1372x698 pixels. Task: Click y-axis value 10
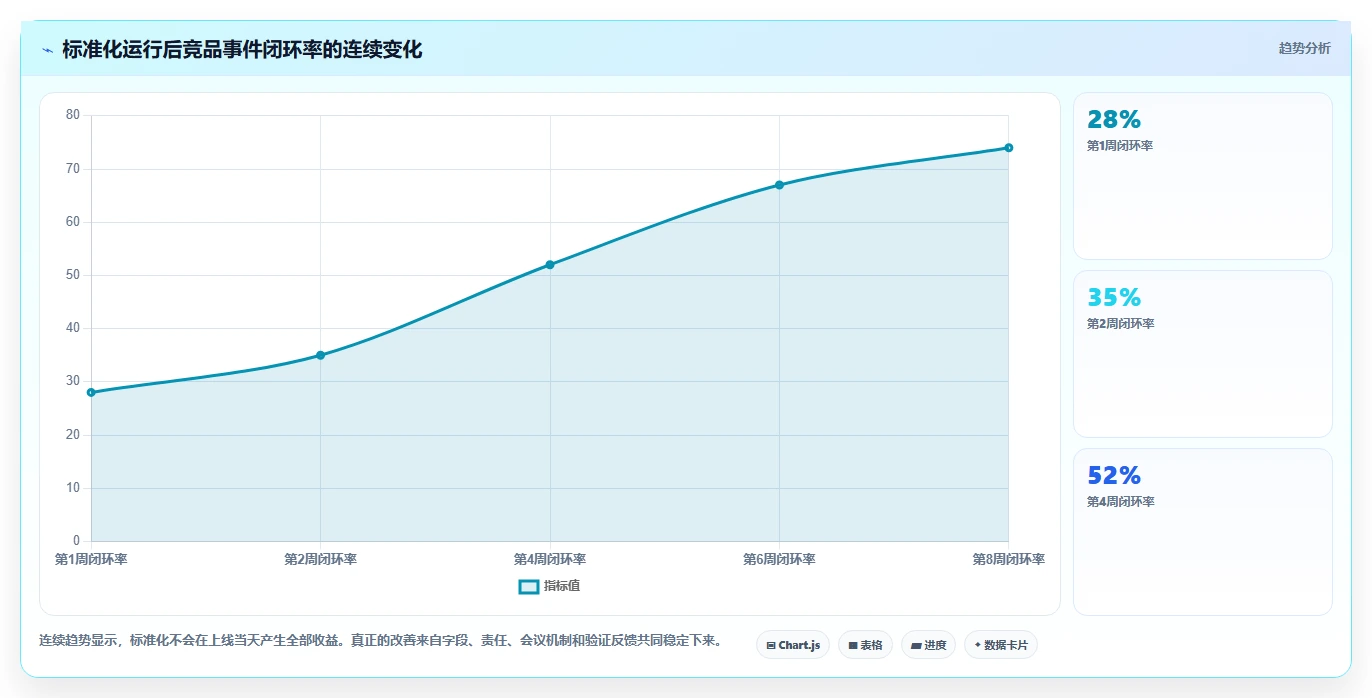point(73,488)
